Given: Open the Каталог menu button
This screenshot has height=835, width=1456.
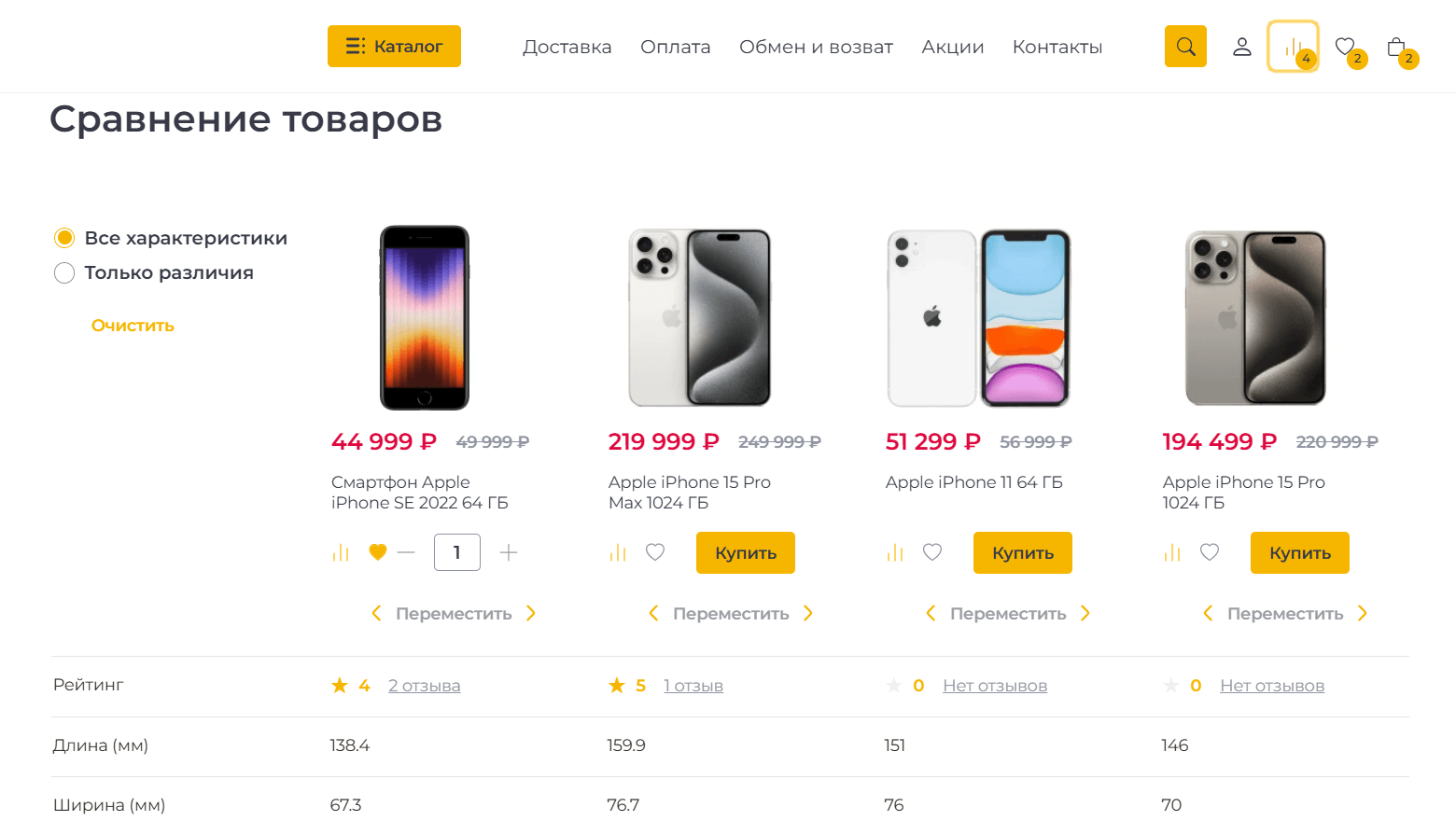Looking at the screenshot, I should [394, 47].
